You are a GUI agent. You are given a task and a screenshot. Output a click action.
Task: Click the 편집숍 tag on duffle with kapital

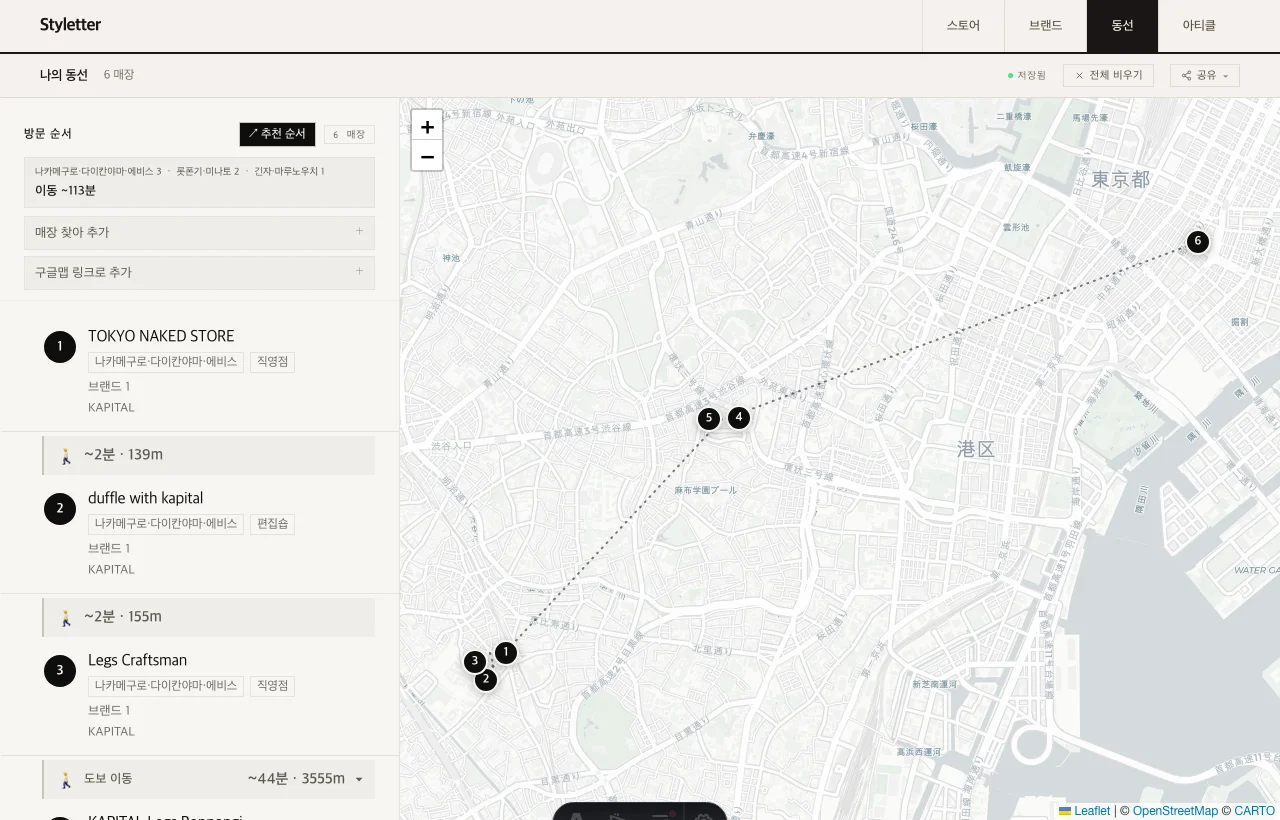[x=272, y=524]
